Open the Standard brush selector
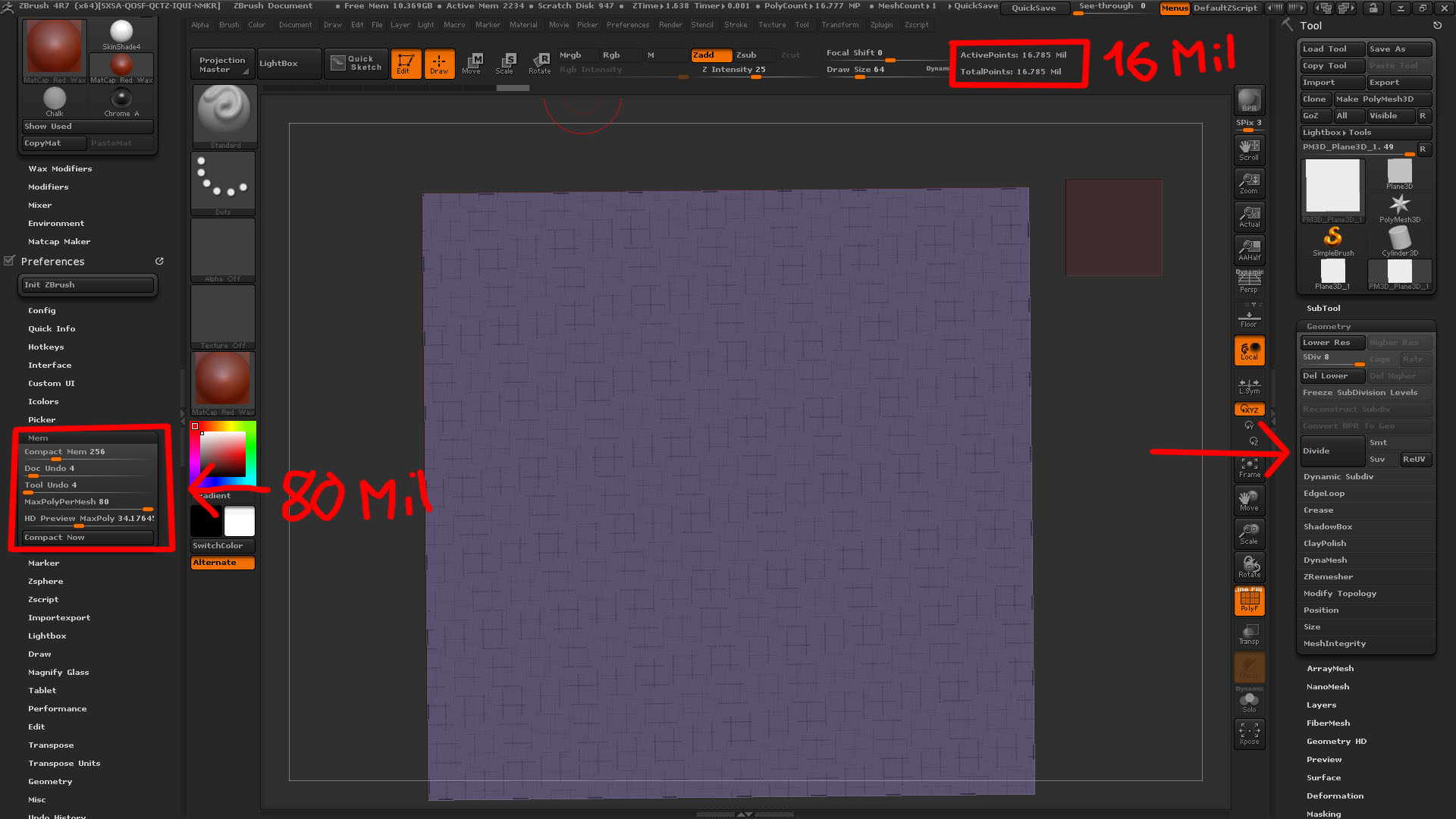The height and width of the screenshot is (819, 1456). tap(224, 117)
